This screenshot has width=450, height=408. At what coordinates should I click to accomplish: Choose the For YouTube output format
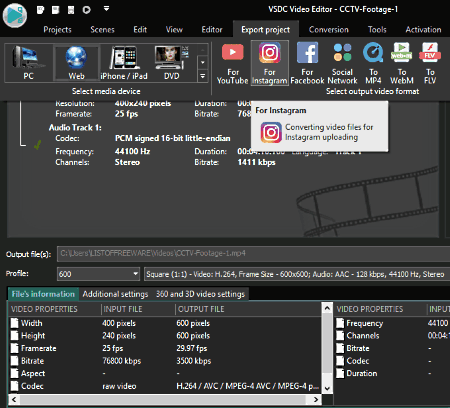(x=232, y=63)
